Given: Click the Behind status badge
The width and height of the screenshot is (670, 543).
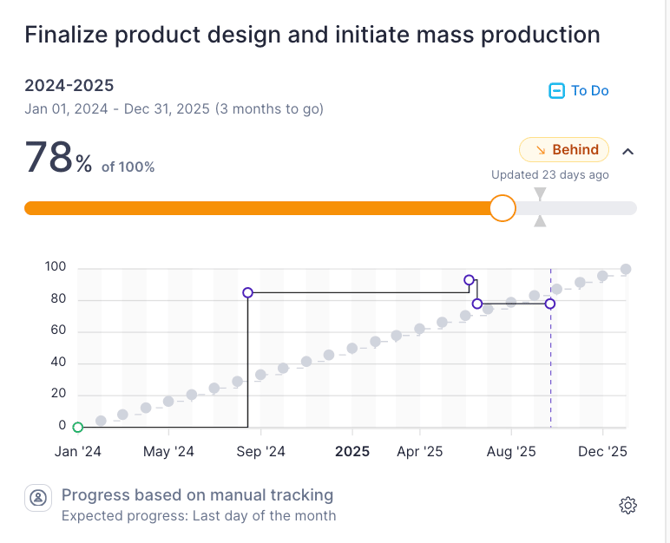Looking at the screenshot, I should click(x=564, y=150).
